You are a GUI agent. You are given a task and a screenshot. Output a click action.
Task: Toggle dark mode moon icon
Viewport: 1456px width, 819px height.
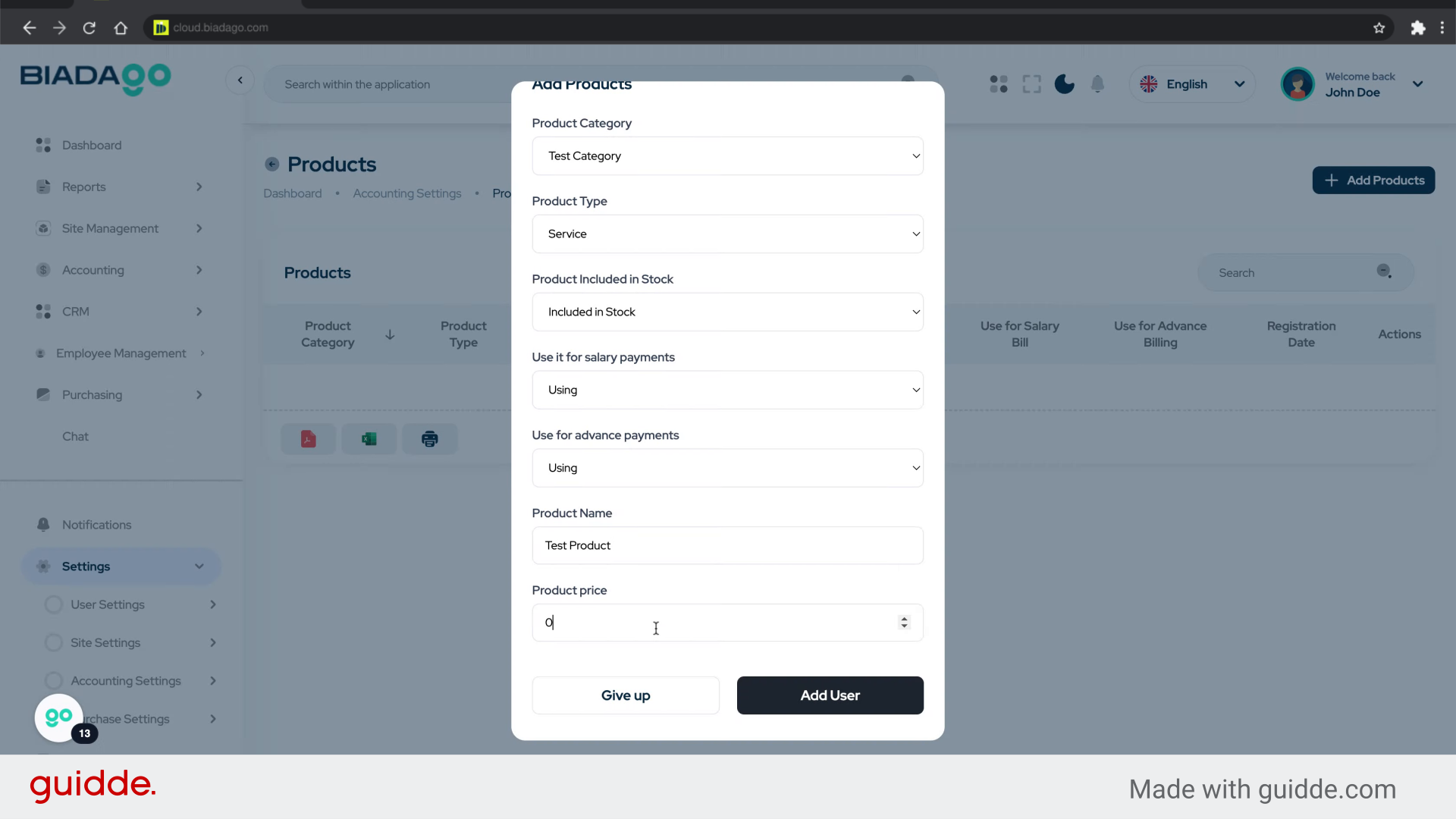(1064, 84)
